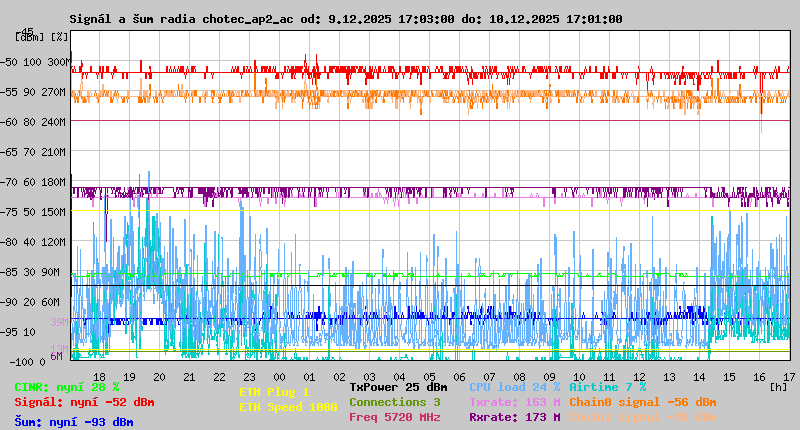Click the CPU load legend entry
The image size is (800, 430).
click(x=514, y=387)
